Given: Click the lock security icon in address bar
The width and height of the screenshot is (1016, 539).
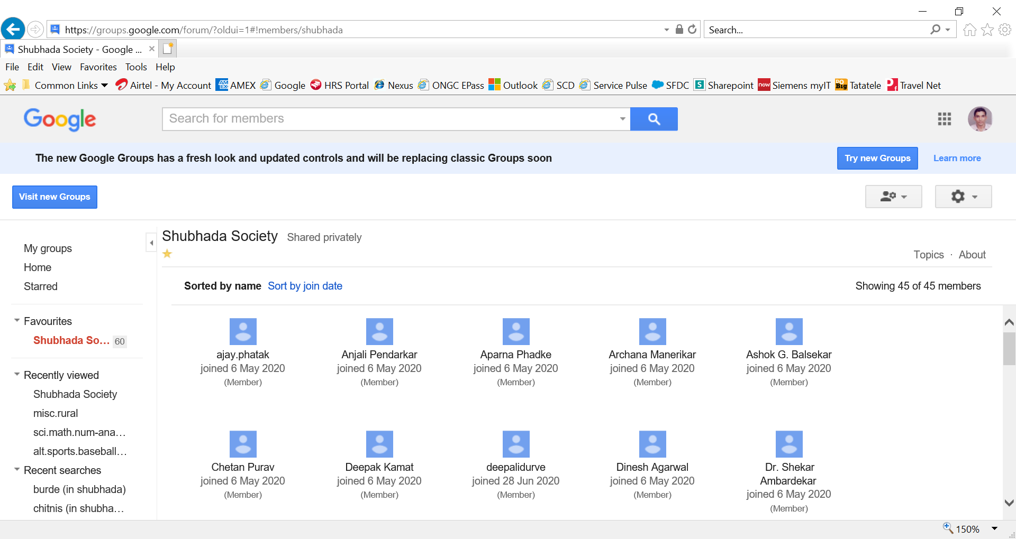Looking at the screenshot, I should point(679,29).
